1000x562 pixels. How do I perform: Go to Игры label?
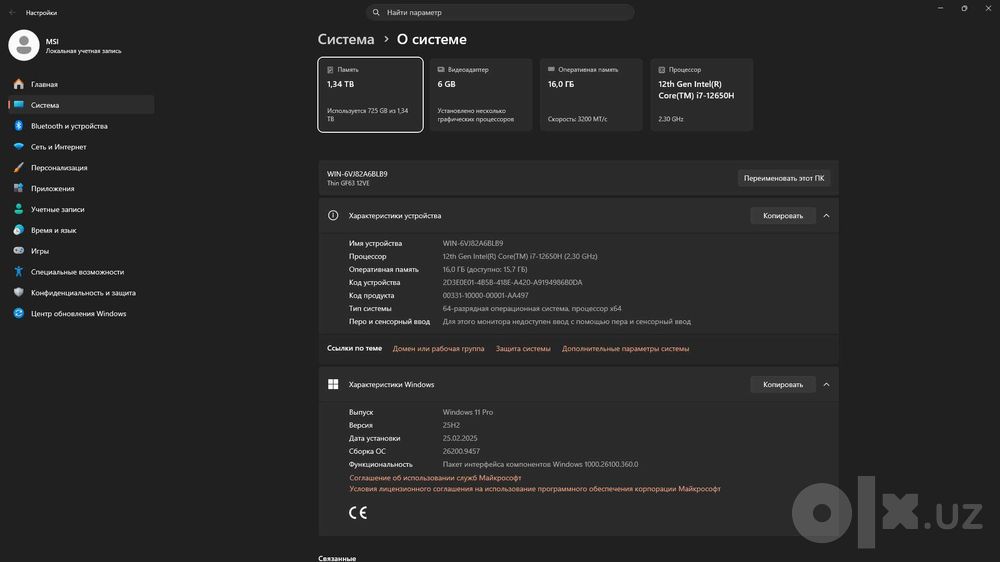coord(40,251)
